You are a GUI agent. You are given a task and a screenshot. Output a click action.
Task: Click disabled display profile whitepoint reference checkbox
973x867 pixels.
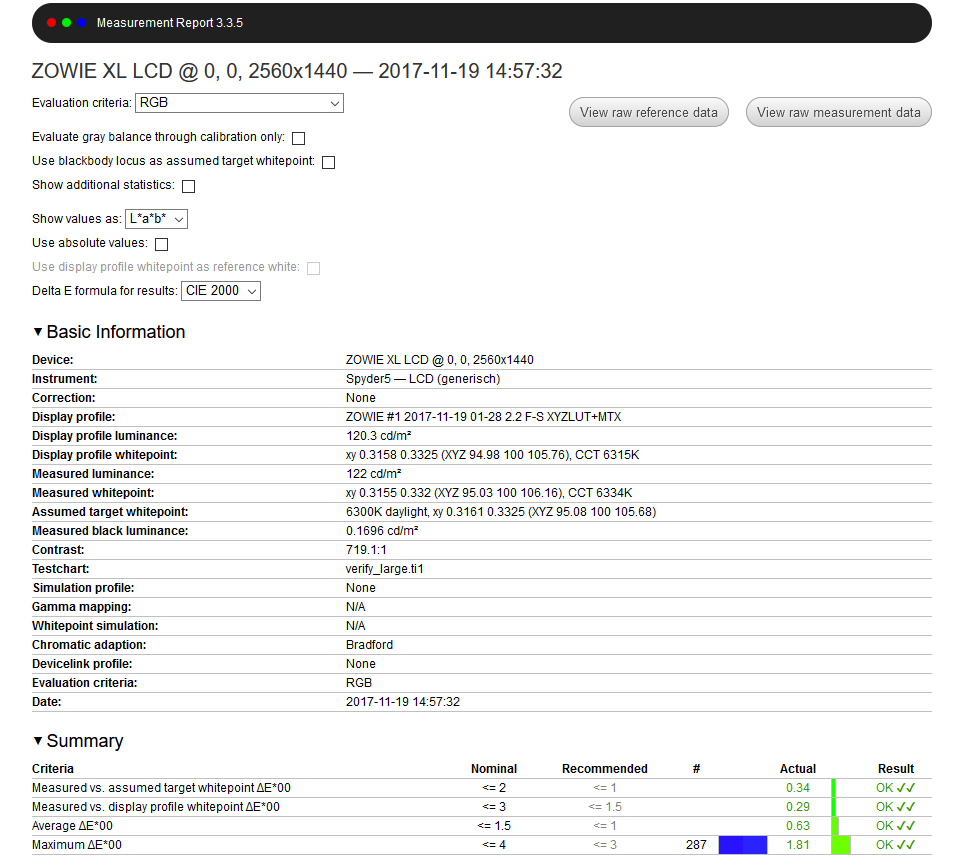(x=313, y=269)
